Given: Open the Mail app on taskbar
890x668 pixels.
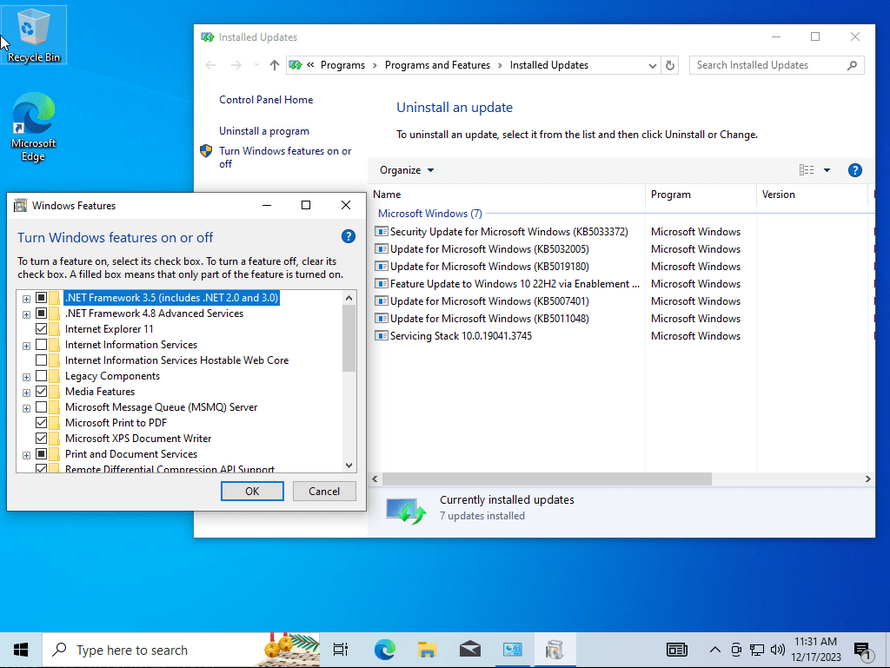Looking at the screenshot, I should pyautogui.click(x=469, y=649).
